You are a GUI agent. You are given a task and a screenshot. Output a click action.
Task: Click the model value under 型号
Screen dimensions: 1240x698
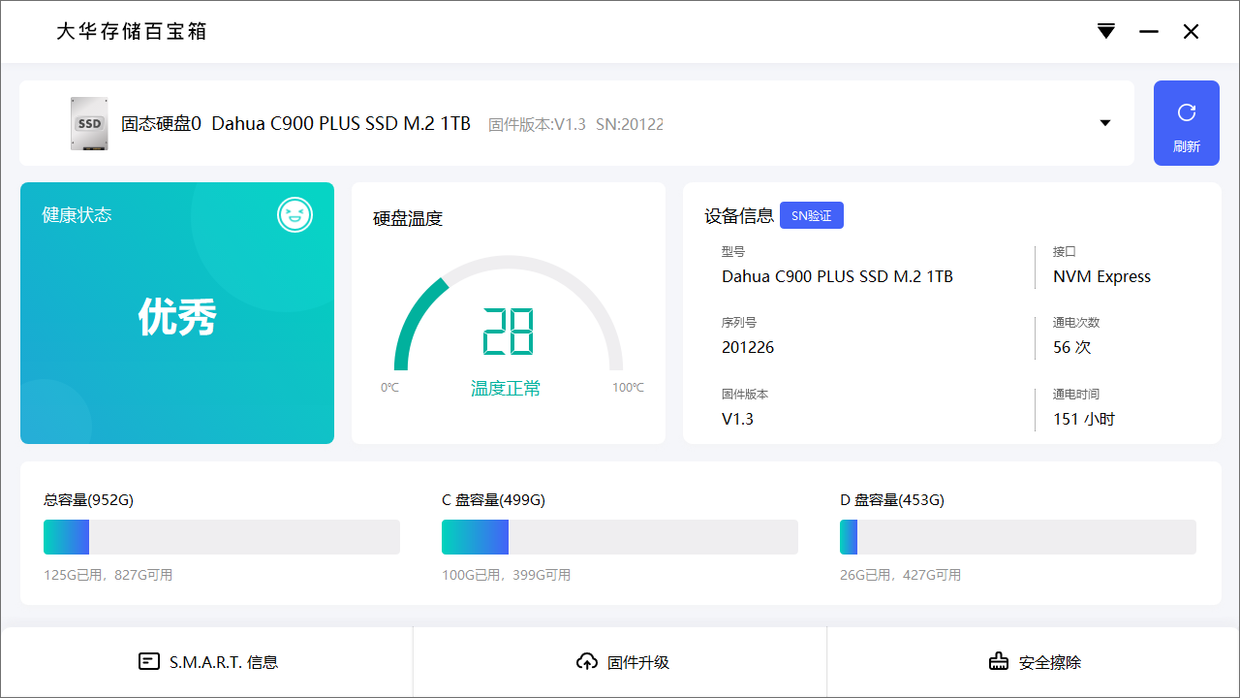[837, 277]
